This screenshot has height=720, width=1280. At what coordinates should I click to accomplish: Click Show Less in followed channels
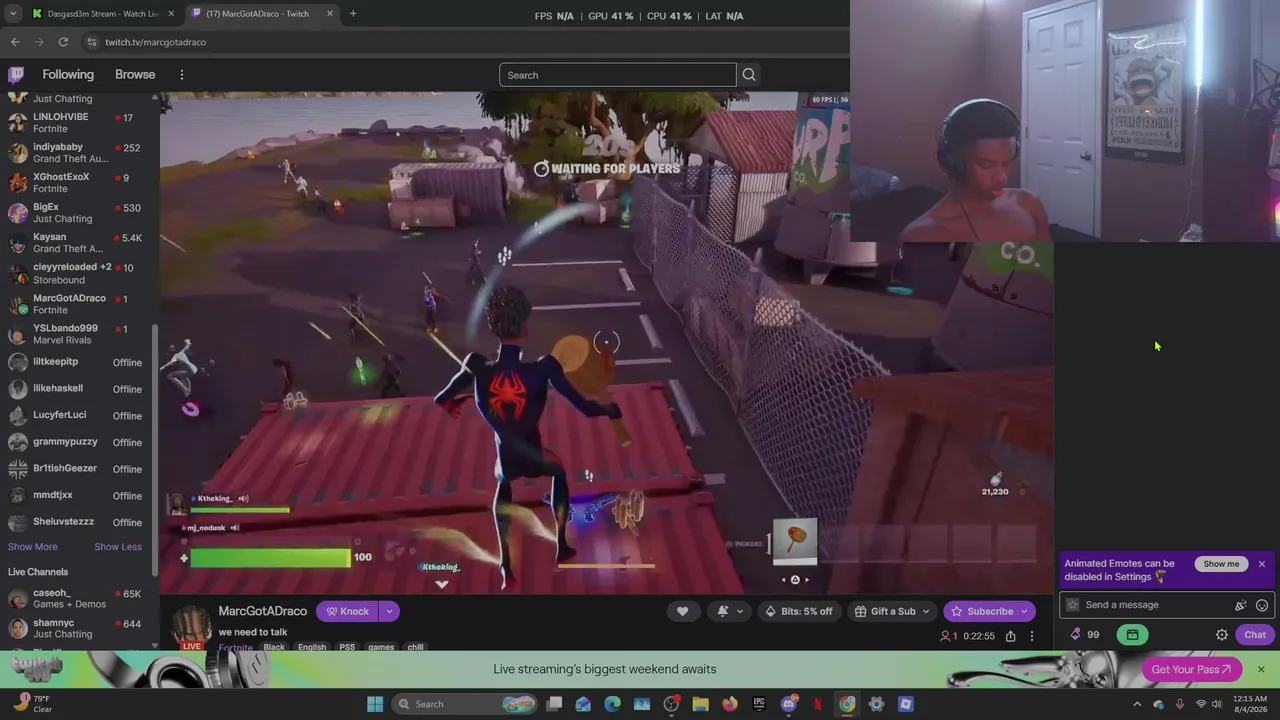[x=118, y=547]
